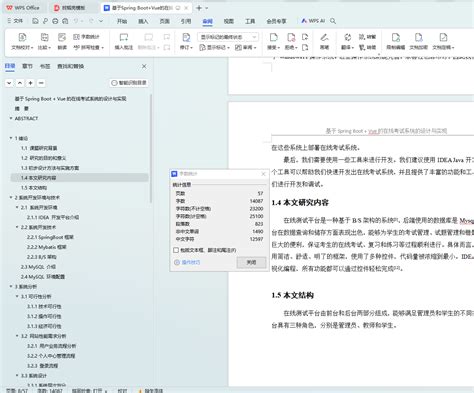Click the 关闭 button in word count dialog
This screenshot has width=474, height=393.
pos(251,263)
